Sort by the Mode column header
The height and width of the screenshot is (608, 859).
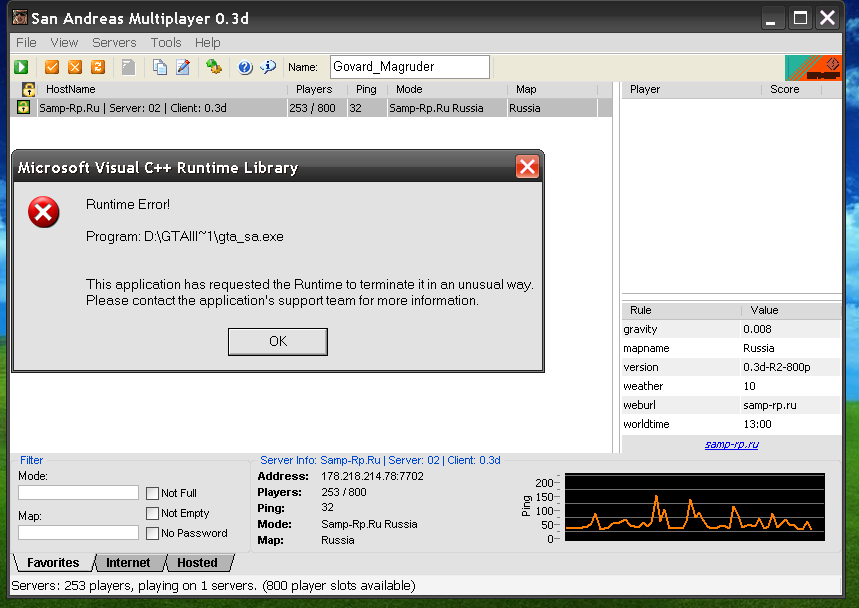[x=447, y=89]
